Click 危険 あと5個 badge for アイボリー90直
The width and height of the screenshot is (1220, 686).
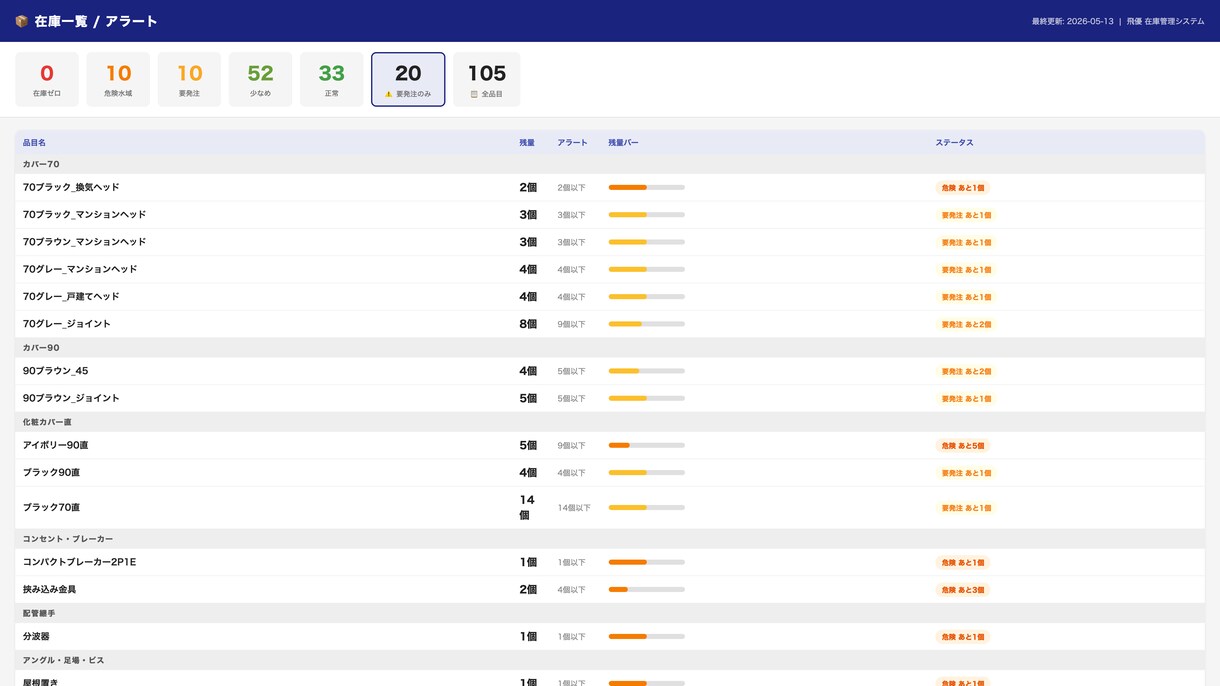click(963, 446)
